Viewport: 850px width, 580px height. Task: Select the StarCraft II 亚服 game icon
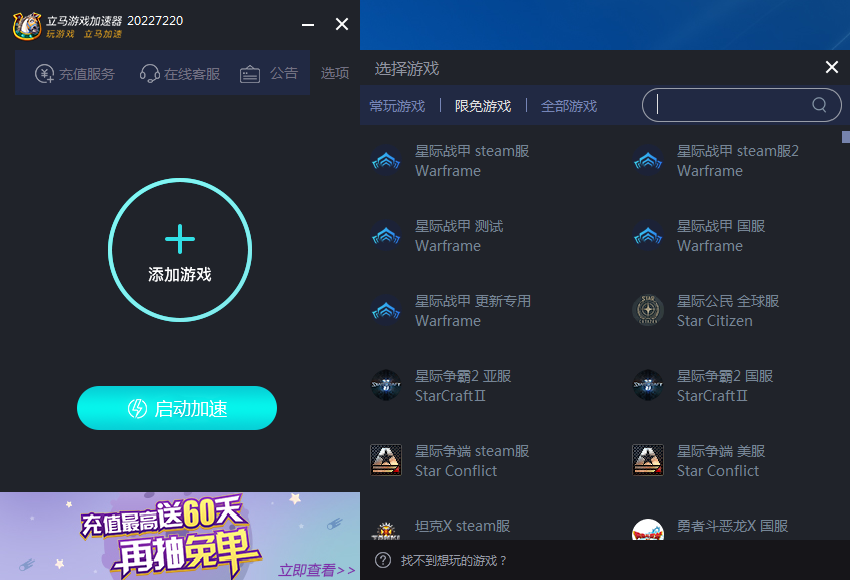click(387, 385)
